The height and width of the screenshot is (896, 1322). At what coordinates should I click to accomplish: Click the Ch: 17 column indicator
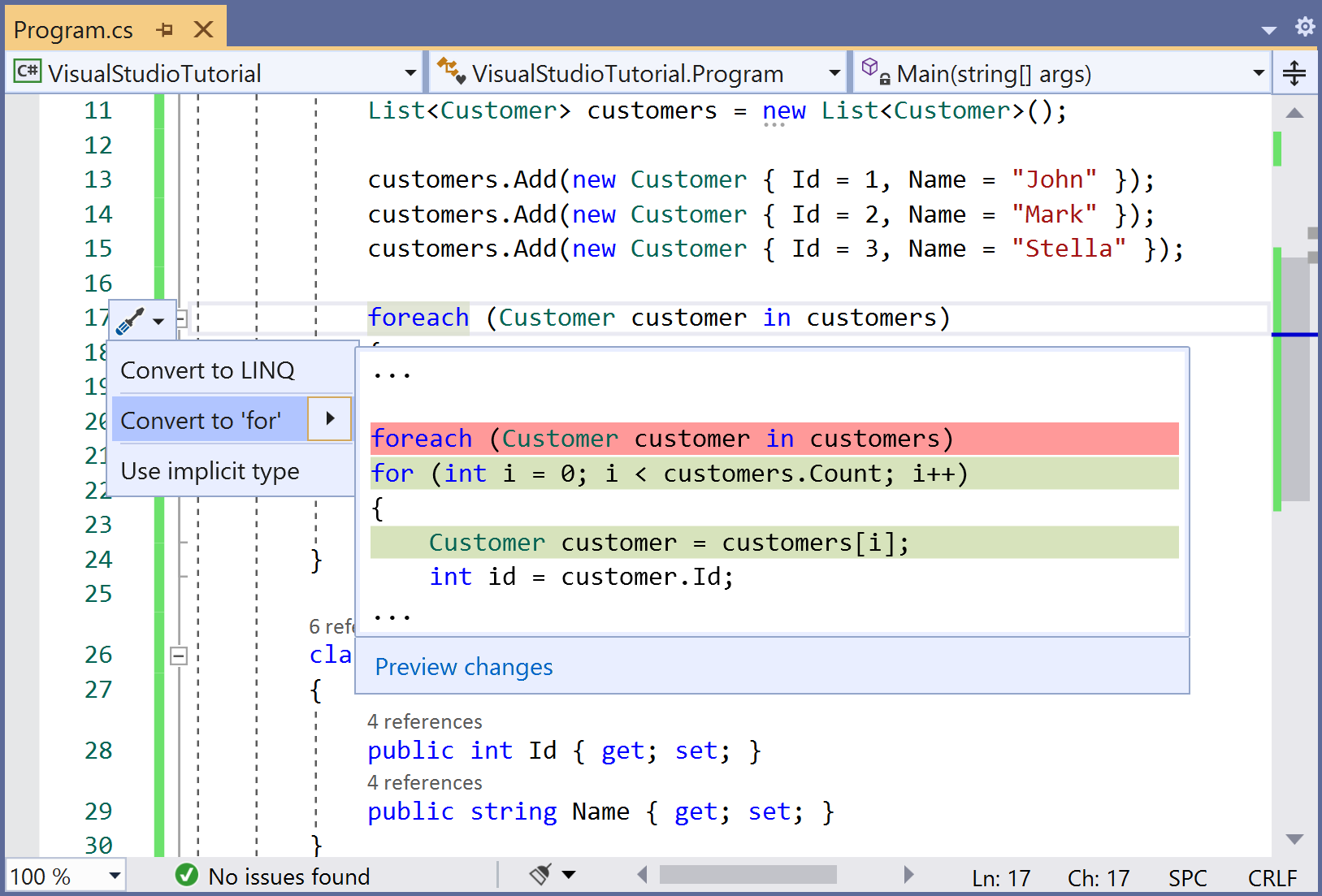(1098, 878)
